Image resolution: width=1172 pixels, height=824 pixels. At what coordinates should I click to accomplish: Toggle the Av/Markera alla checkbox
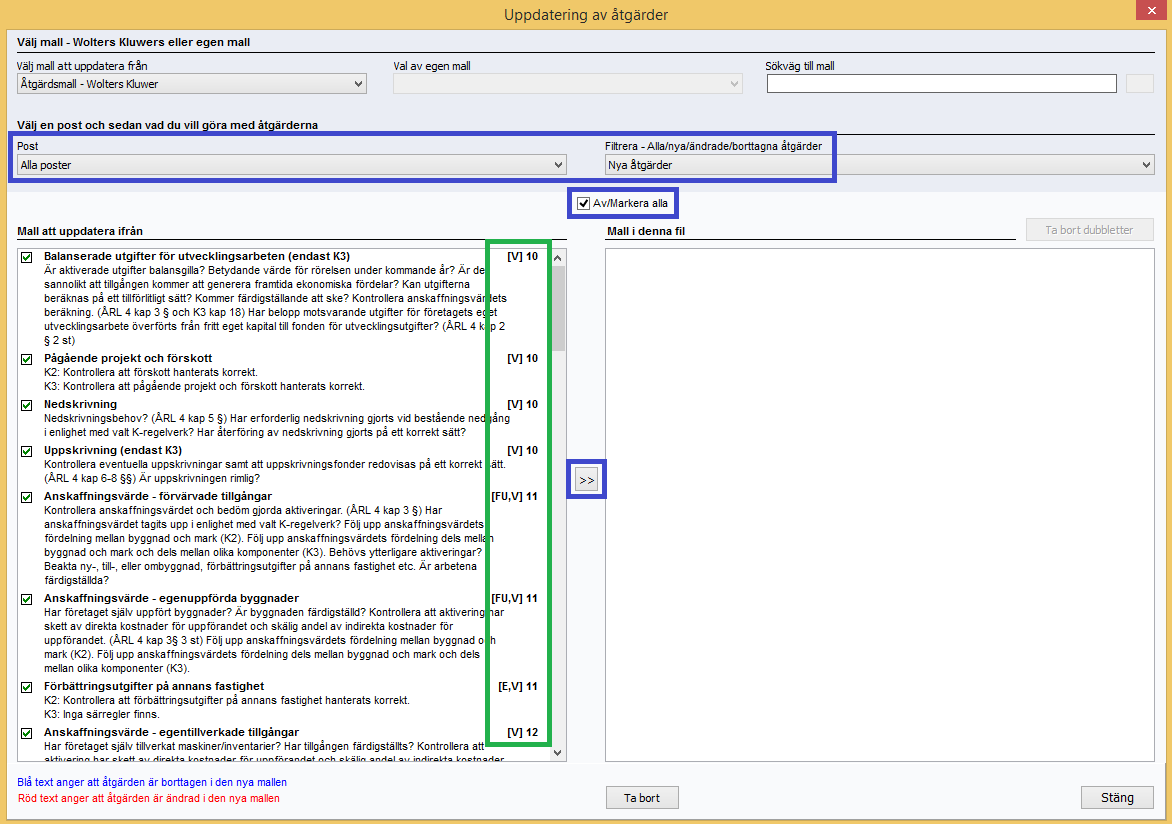[x=584, y=203]
